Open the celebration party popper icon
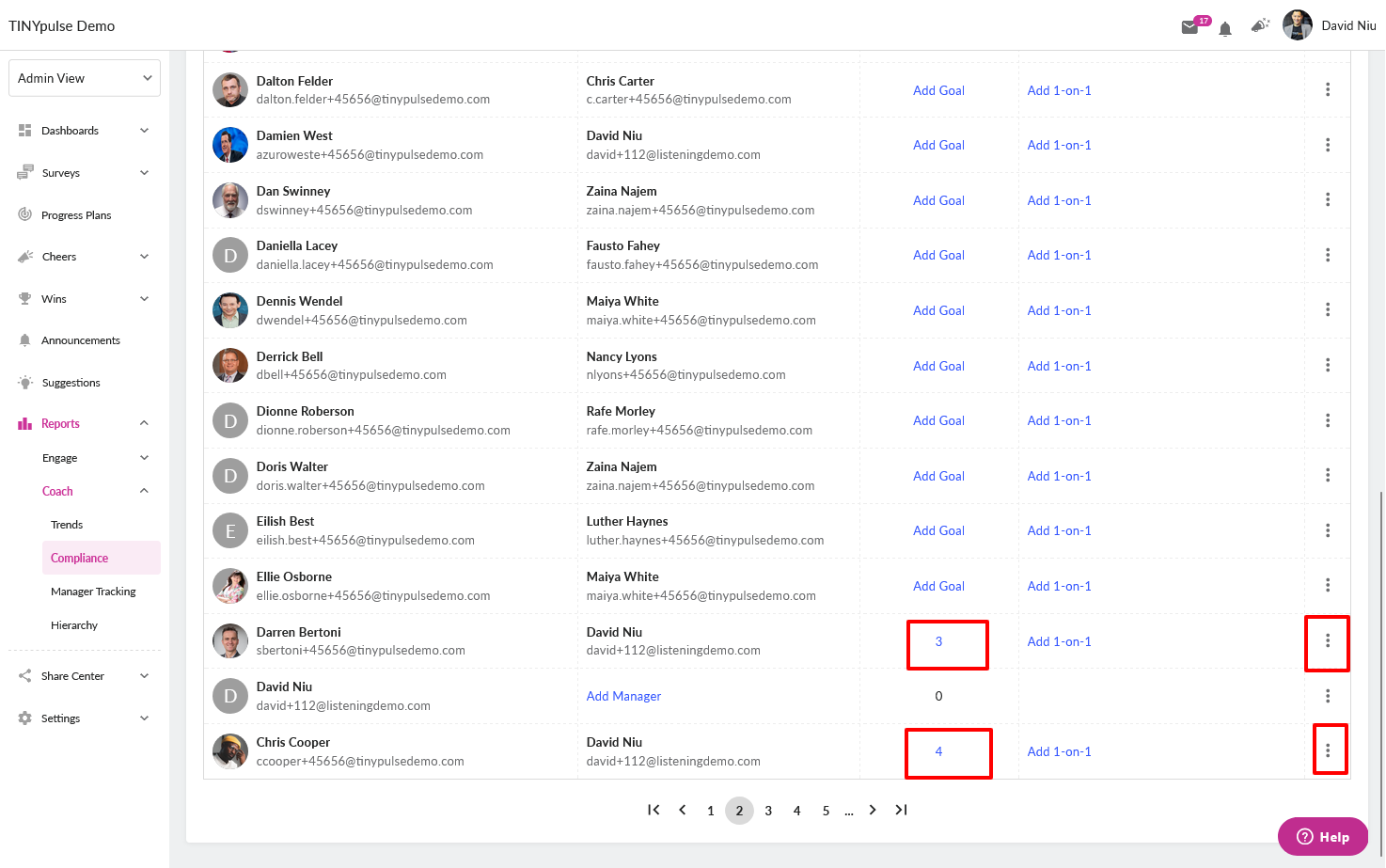The image size is (1386, 868). [1260, 26]
